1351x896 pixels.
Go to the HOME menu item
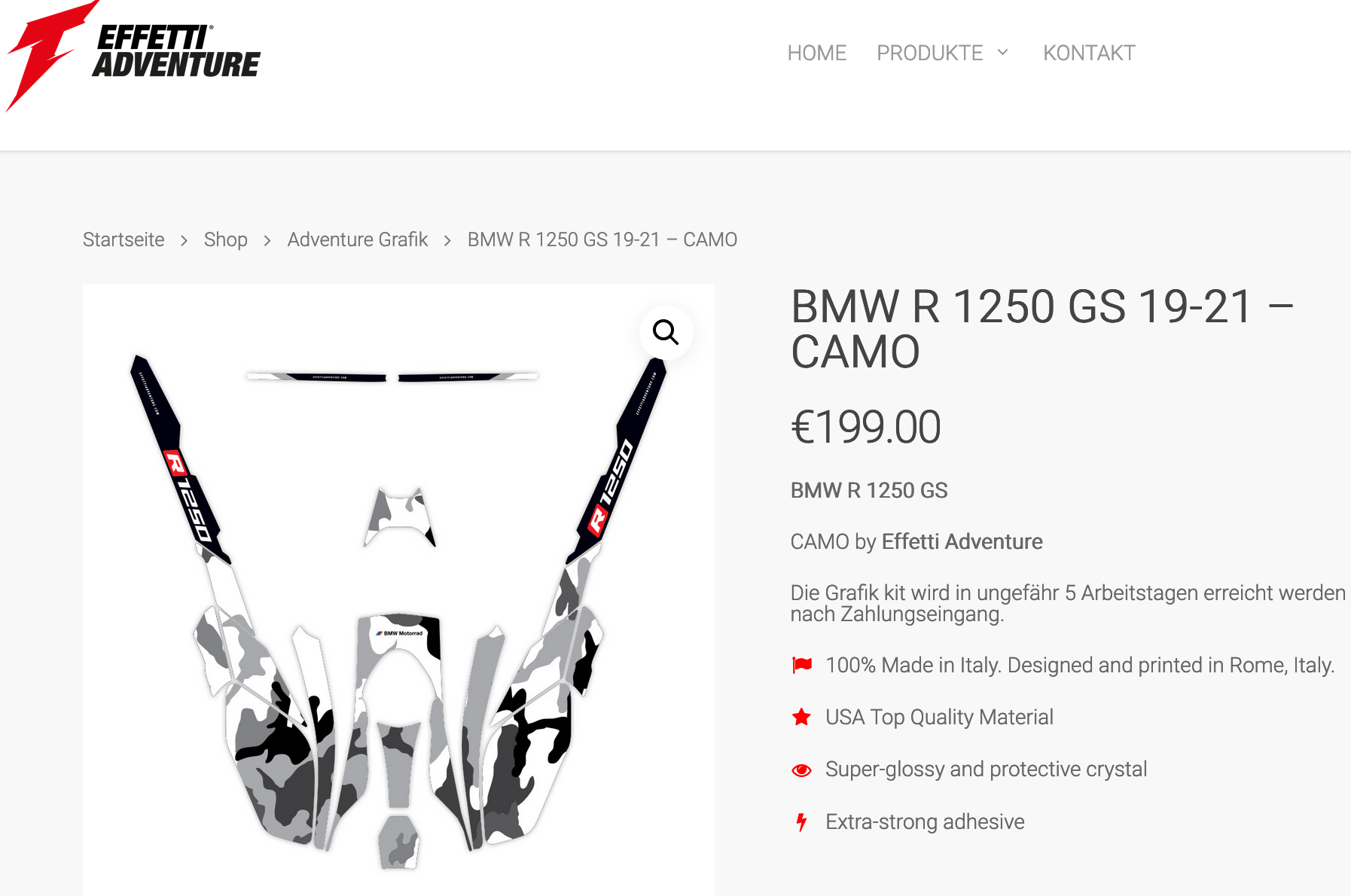coord(817,53)
